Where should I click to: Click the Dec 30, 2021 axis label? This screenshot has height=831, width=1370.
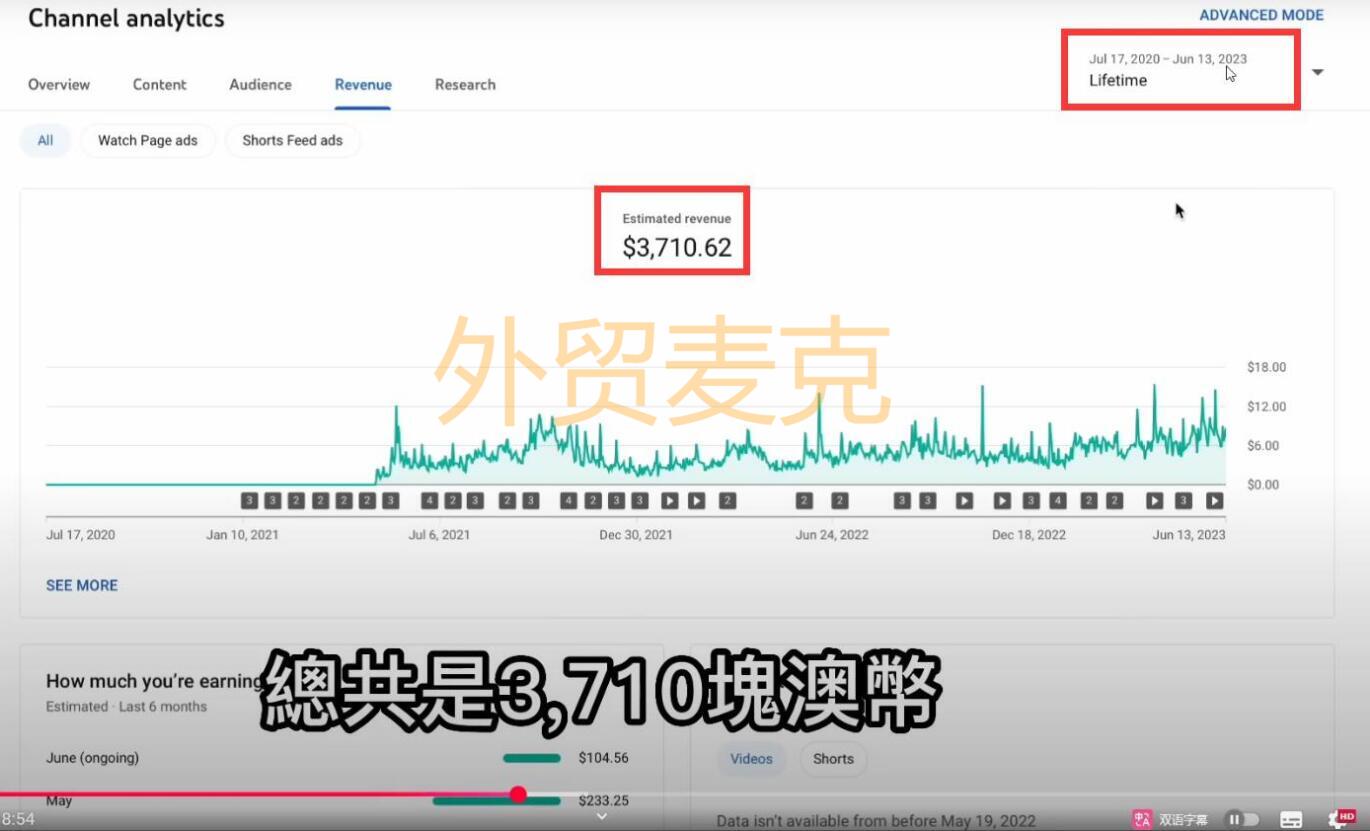coord(636,535)
